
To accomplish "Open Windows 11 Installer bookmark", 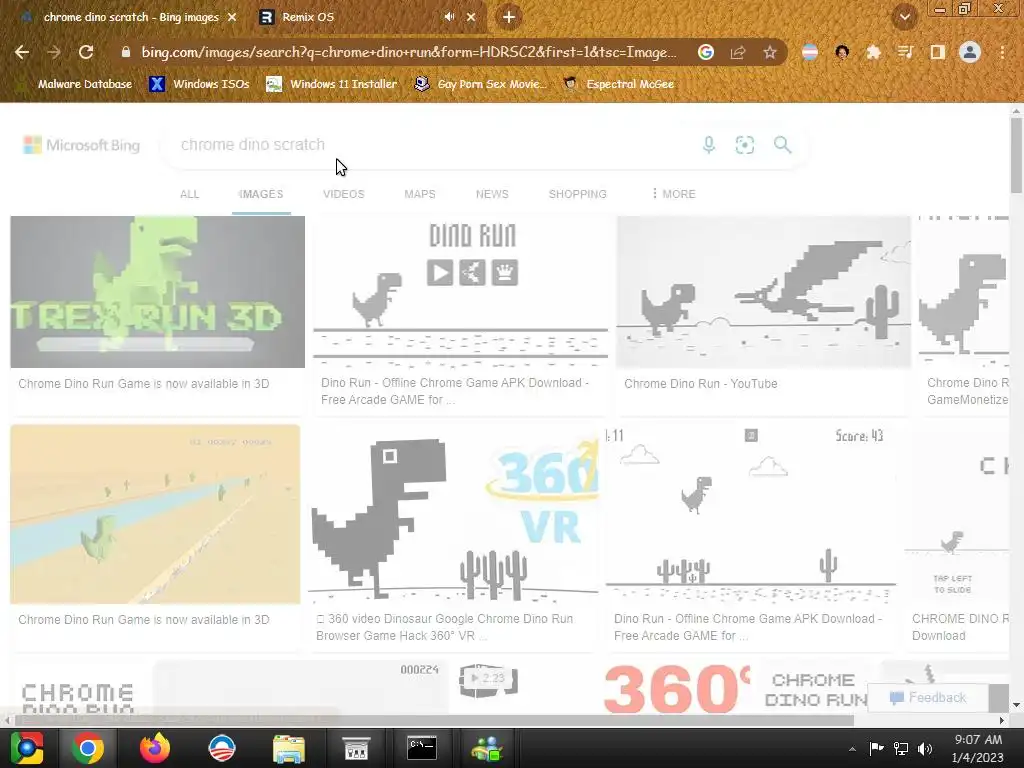I will (x=332, y=84).
